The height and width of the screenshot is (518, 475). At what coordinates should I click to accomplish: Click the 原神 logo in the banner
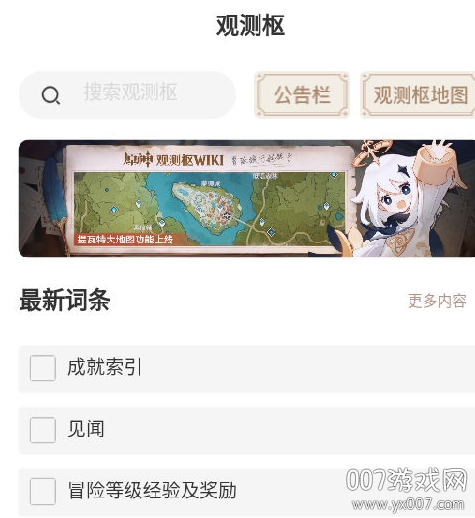pyautogui.click(x=138, y=160)
